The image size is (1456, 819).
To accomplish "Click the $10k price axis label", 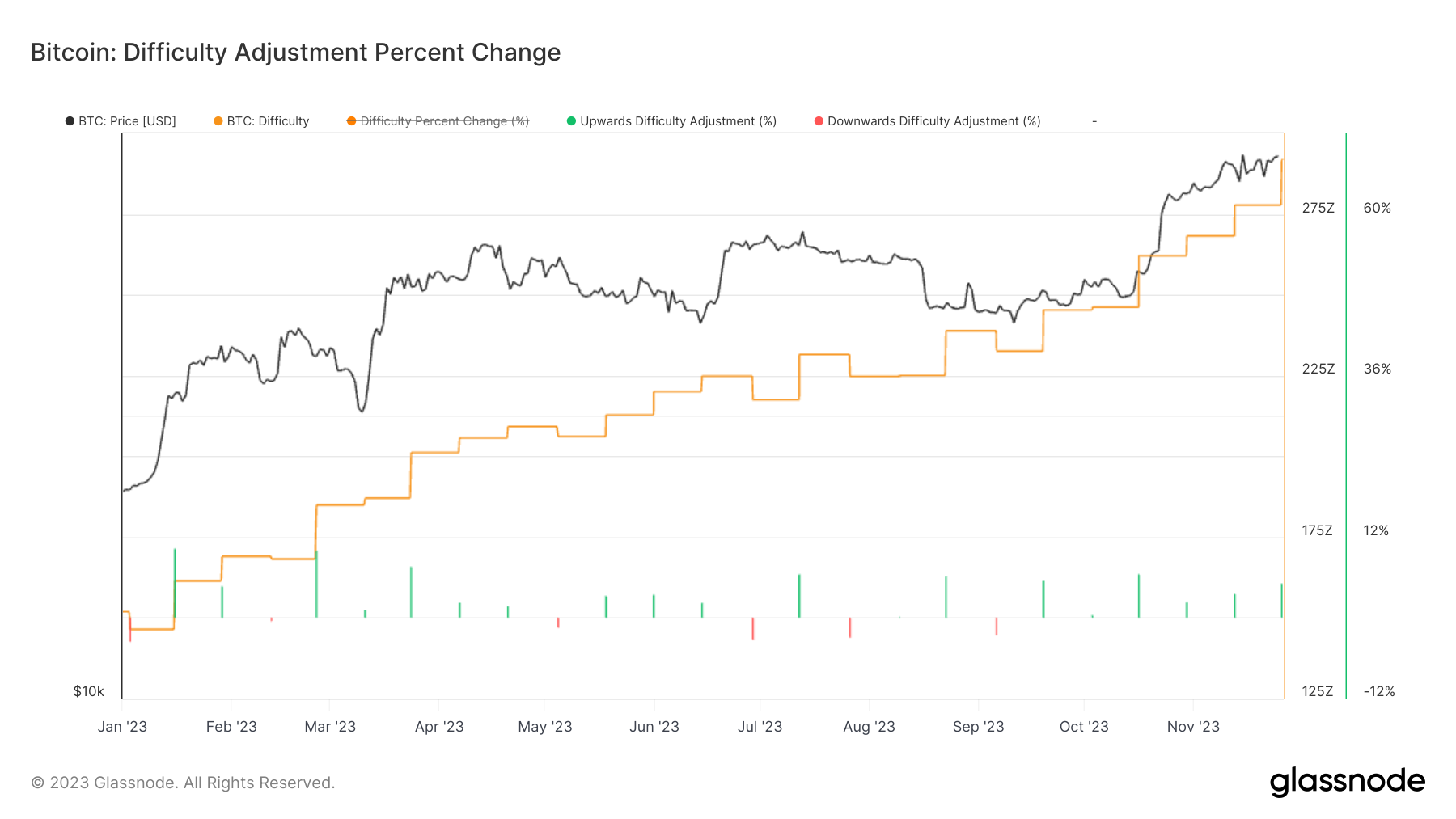I will point(88,691).
